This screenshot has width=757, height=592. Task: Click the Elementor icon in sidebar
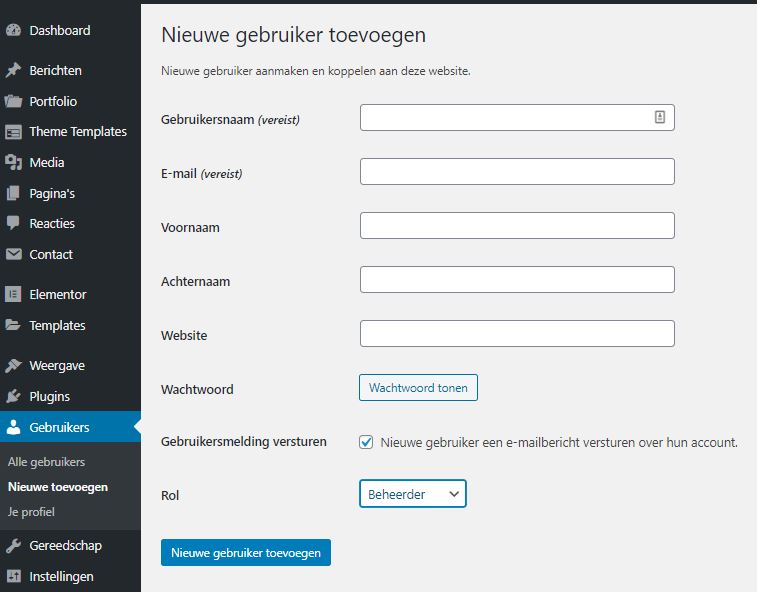tap(13, 294)
